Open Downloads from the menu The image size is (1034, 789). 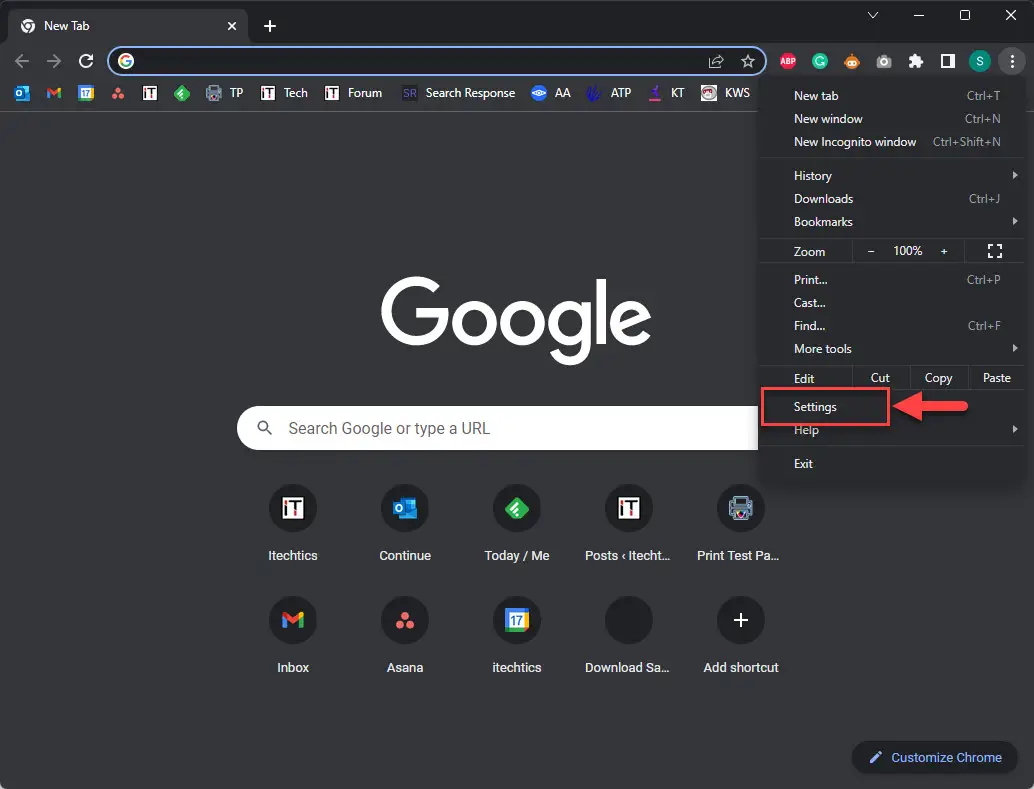(x=892, y=199)
